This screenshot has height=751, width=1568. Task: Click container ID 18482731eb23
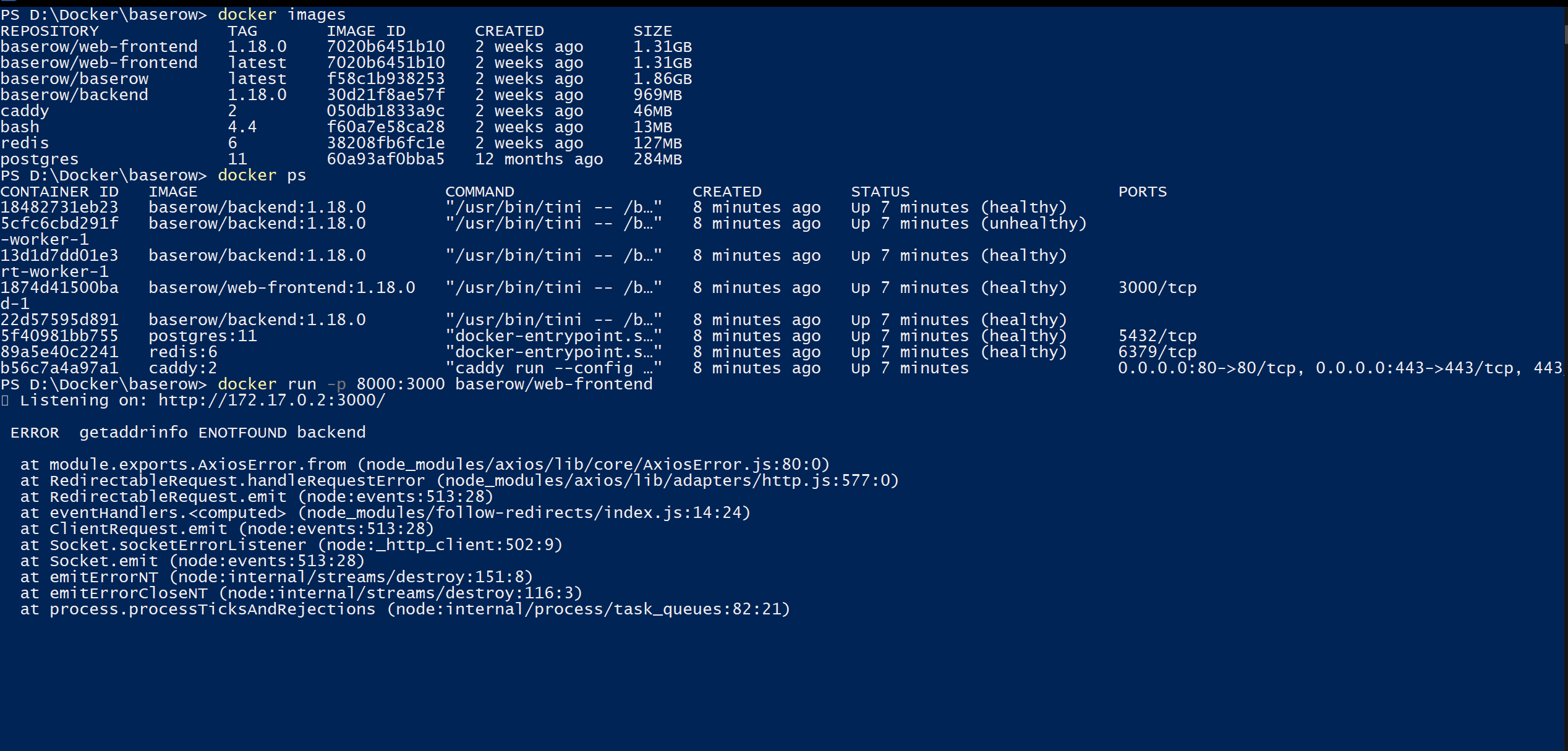59,208
